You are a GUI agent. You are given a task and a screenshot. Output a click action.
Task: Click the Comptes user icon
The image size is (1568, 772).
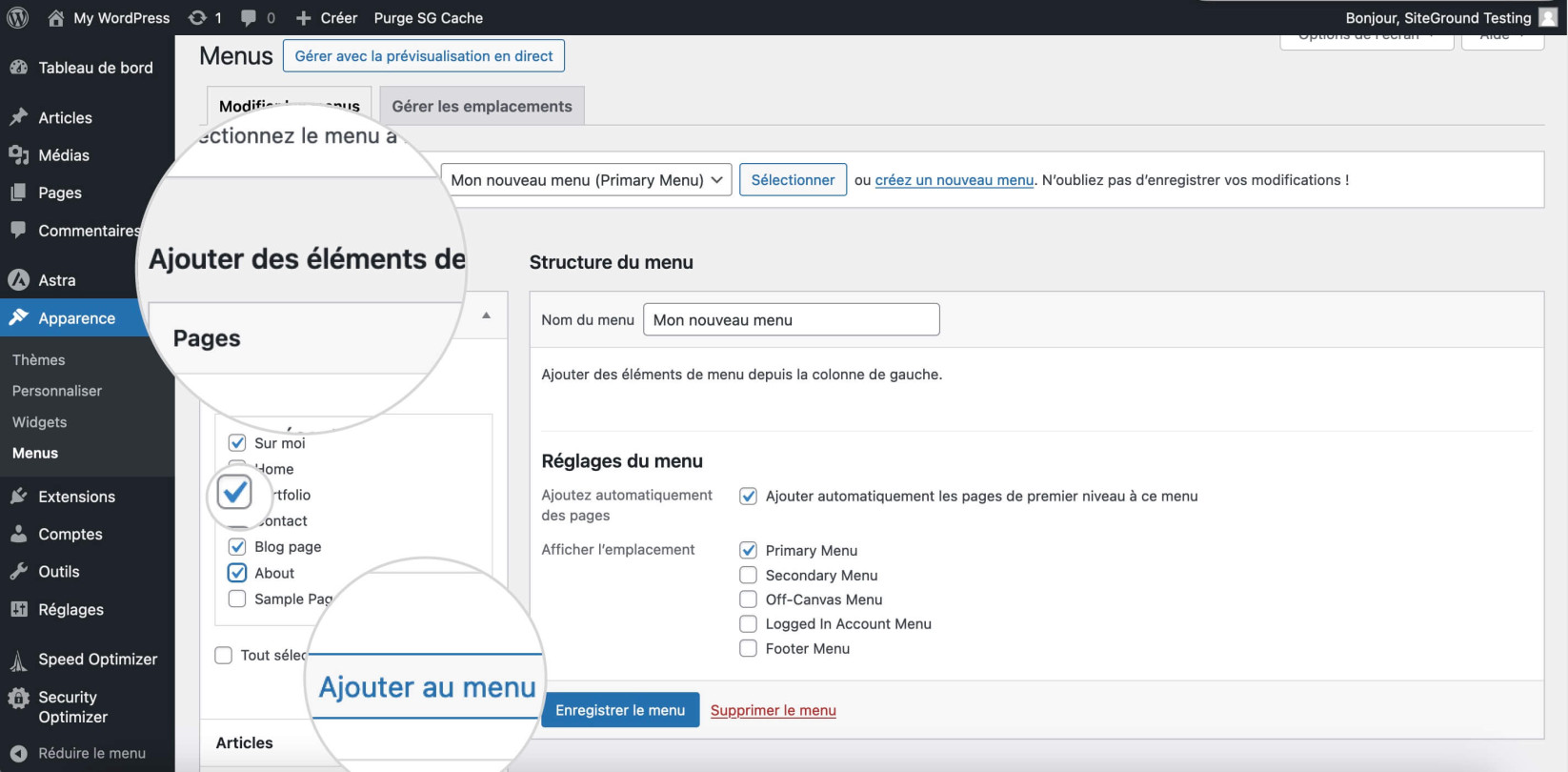tap(18, 534)
